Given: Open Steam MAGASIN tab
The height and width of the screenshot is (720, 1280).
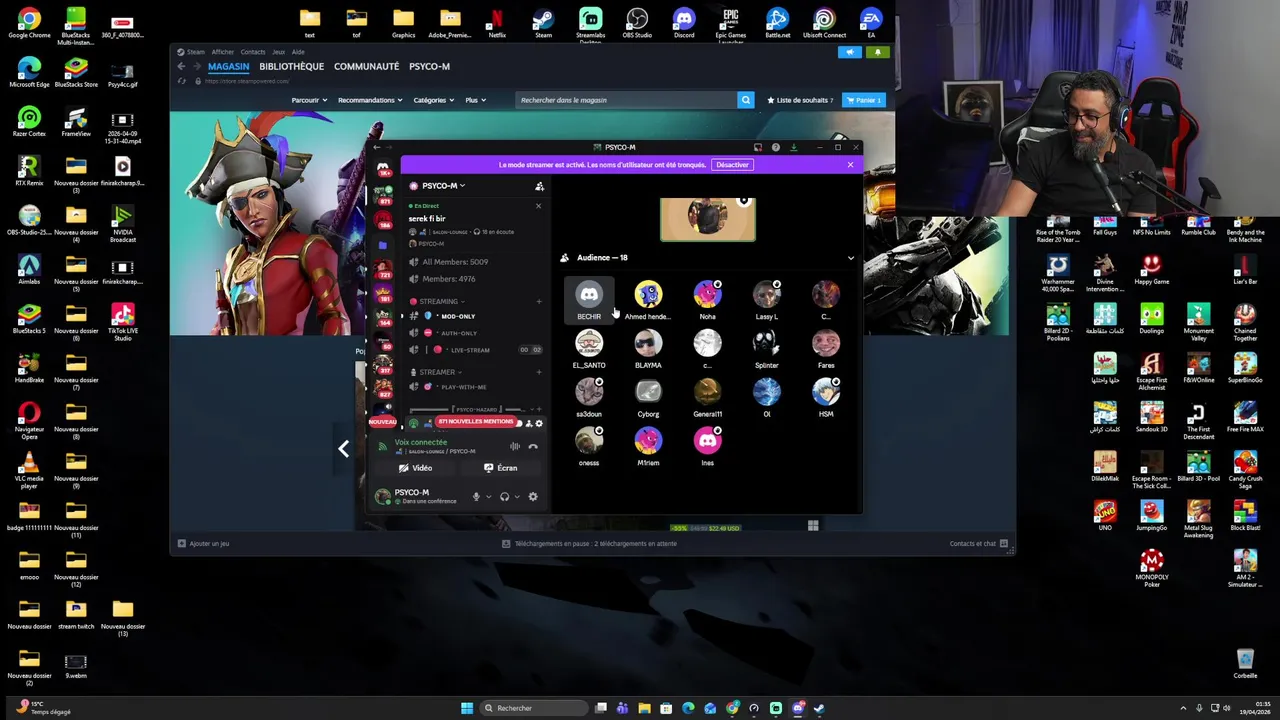Looking at the screenshot, I should click(x=229, y=66).
